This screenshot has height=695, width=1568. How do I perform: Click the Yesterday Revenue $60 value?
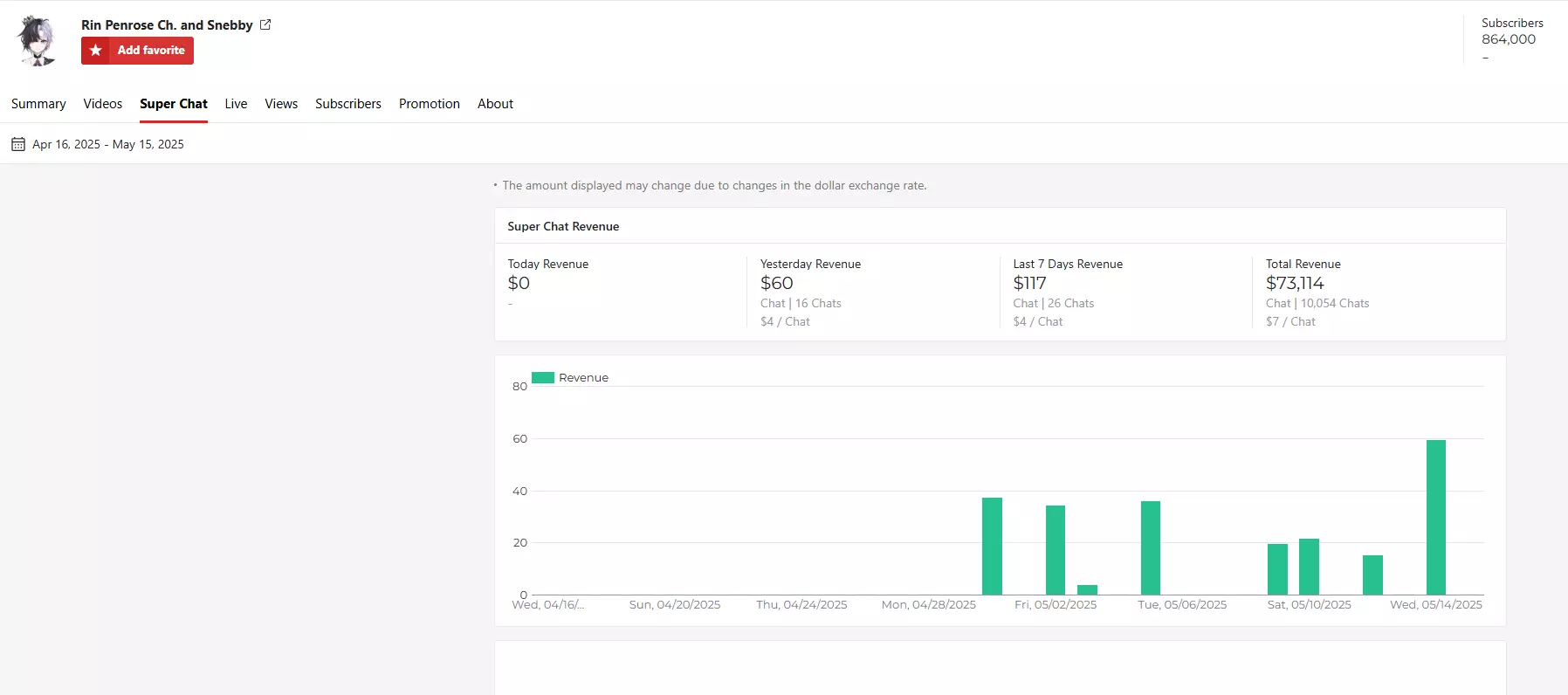click(x=777, y=283)
